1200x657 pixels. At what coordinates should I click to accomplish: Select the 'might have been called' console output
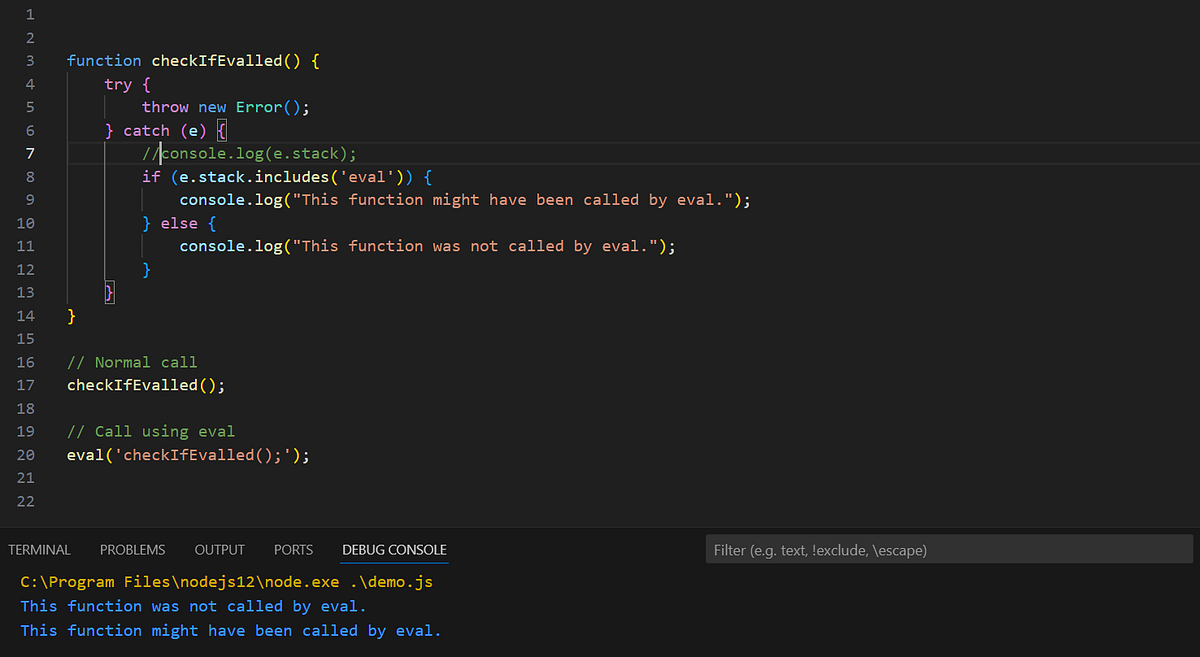pyautogui.click(x=228, y=630)
